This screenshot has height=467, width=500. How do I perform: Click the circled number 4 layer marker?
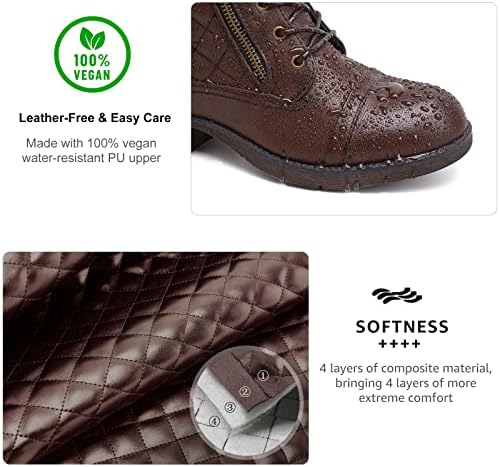point(214,422)
